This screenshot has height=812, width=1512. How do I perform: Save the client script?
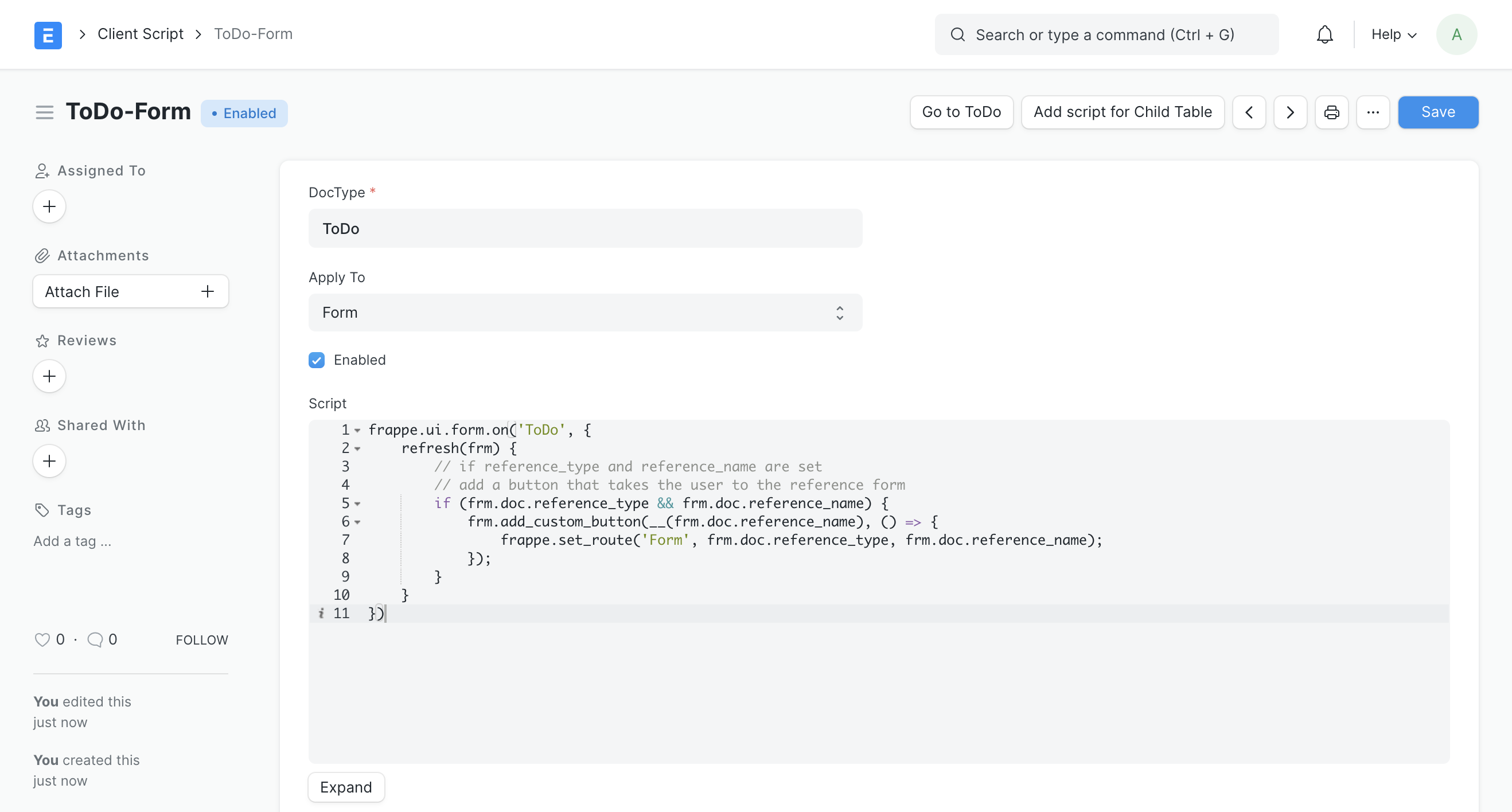pos(1438,112)
